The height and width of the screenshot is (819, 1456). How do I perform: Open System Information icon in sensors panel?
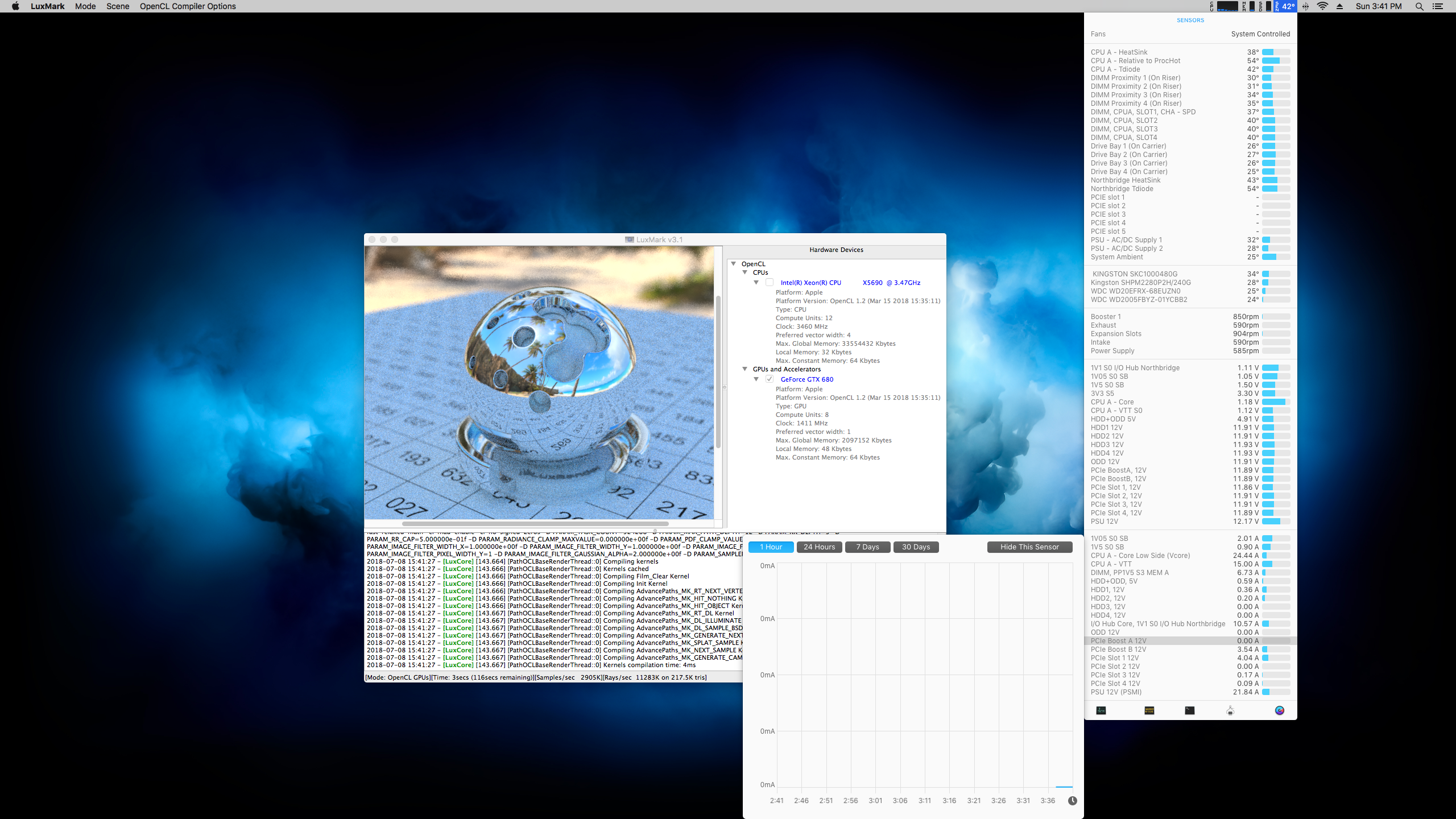coord(1230,710)
